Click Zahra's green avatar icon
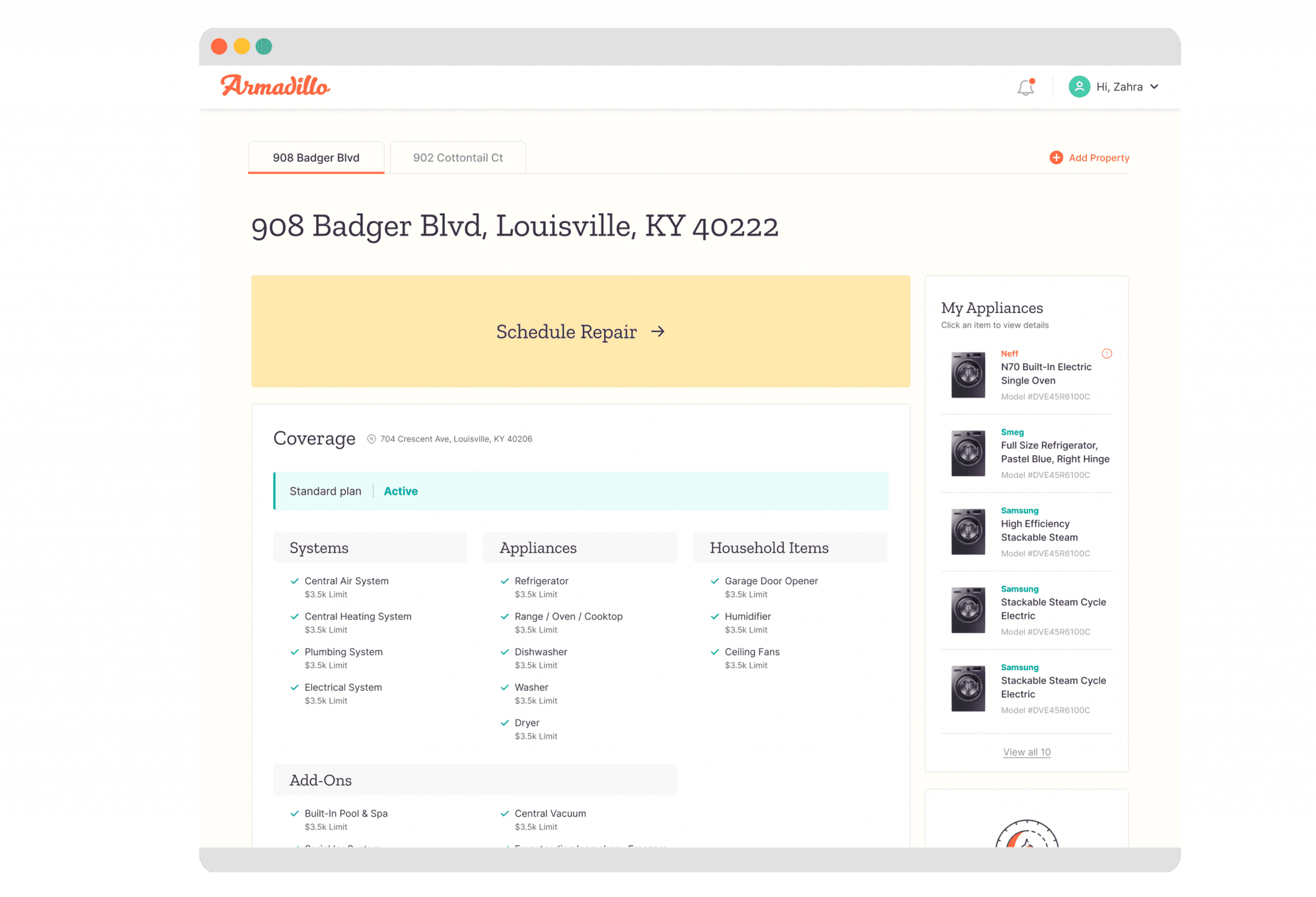The height and width of the screenshot is (897, 1316). click(1079, 87)
